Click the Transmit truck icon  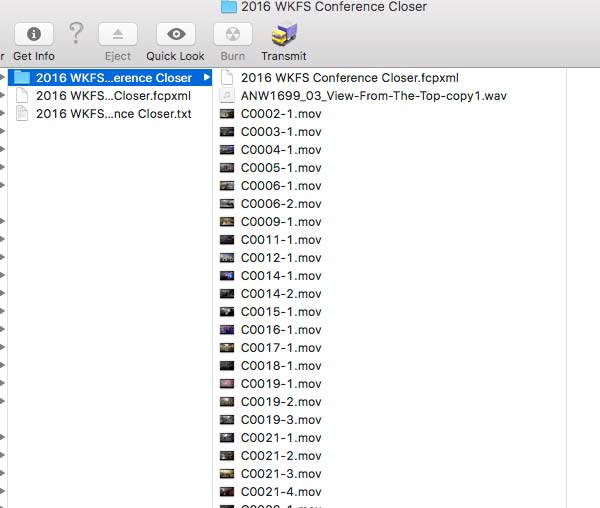coord(284,34)
